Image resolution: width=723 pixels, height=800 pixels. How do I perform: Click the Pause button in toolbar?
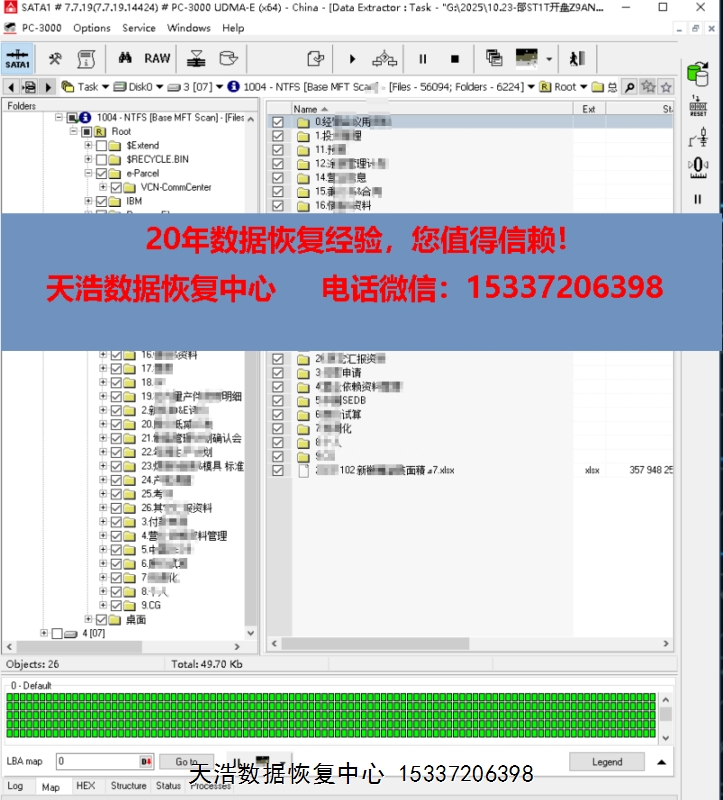point(423,59)
